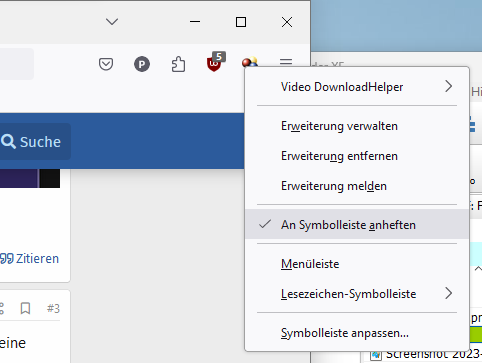The width and height of the screenshot is (482, 363).
Task: Click the Video DownloadHelper toolbar icon
Action: [x=250, y=62]
